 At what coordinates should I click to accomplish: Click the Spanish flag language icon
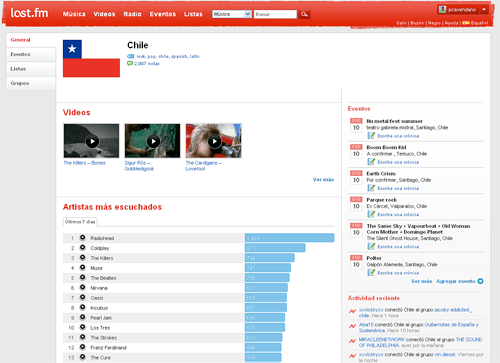coord(466,23)
